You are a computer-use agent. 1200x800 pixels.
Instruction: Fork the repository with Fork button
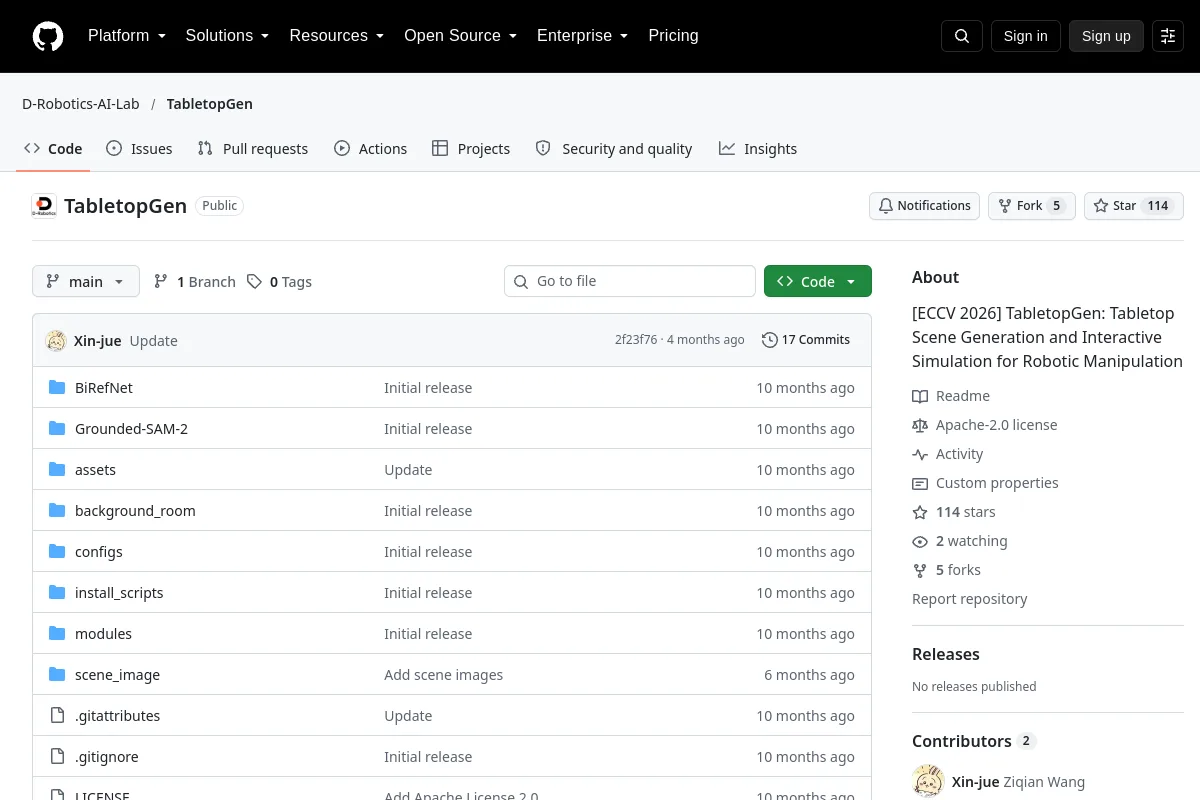(1032, 206)
